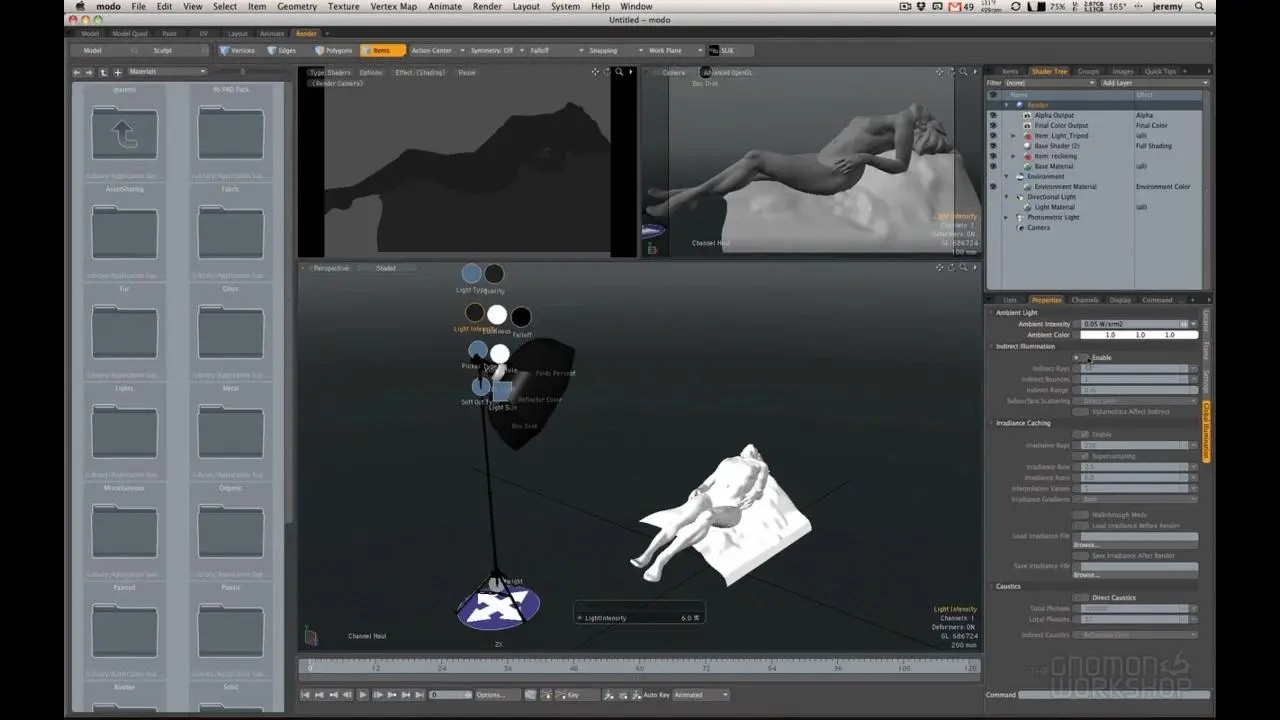Open the Vertex Map menu

(x=394, y=7)
